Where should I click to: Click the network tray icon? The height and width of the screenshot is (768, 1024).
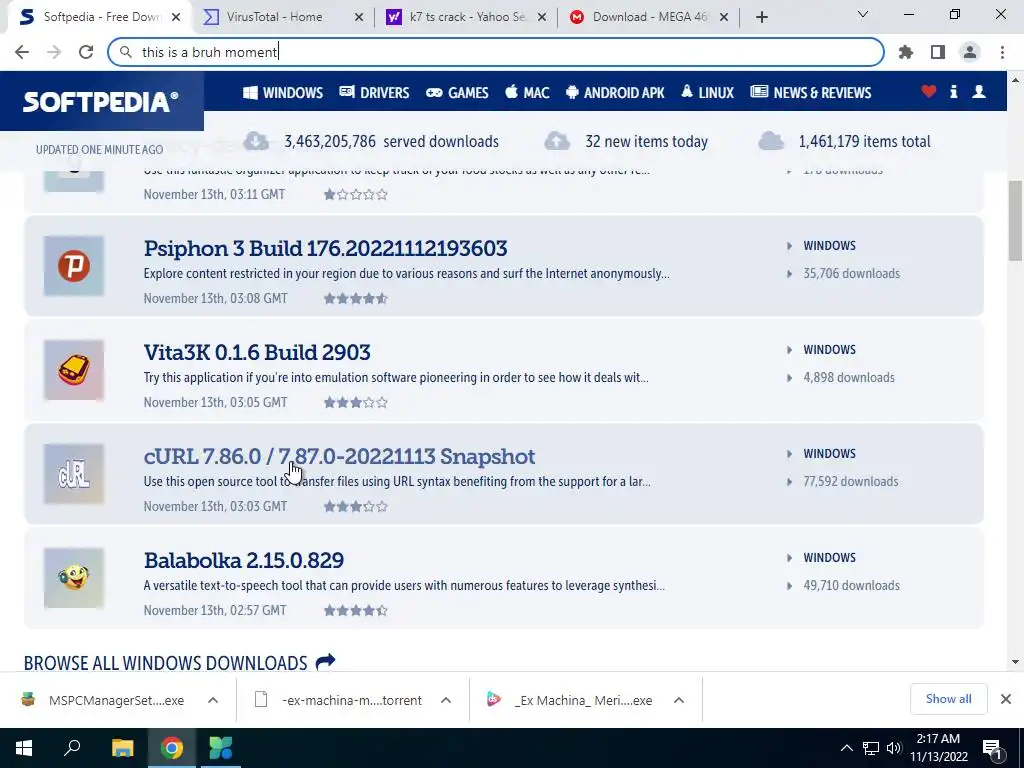871,748
